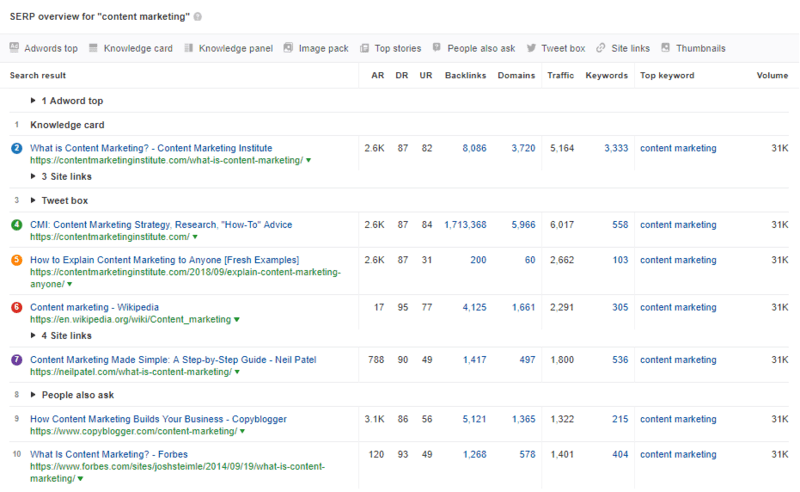
Task: Open dropdown after what-is-content-marketing institute URL
Action: pyautogui.click(x=308, y=160)
